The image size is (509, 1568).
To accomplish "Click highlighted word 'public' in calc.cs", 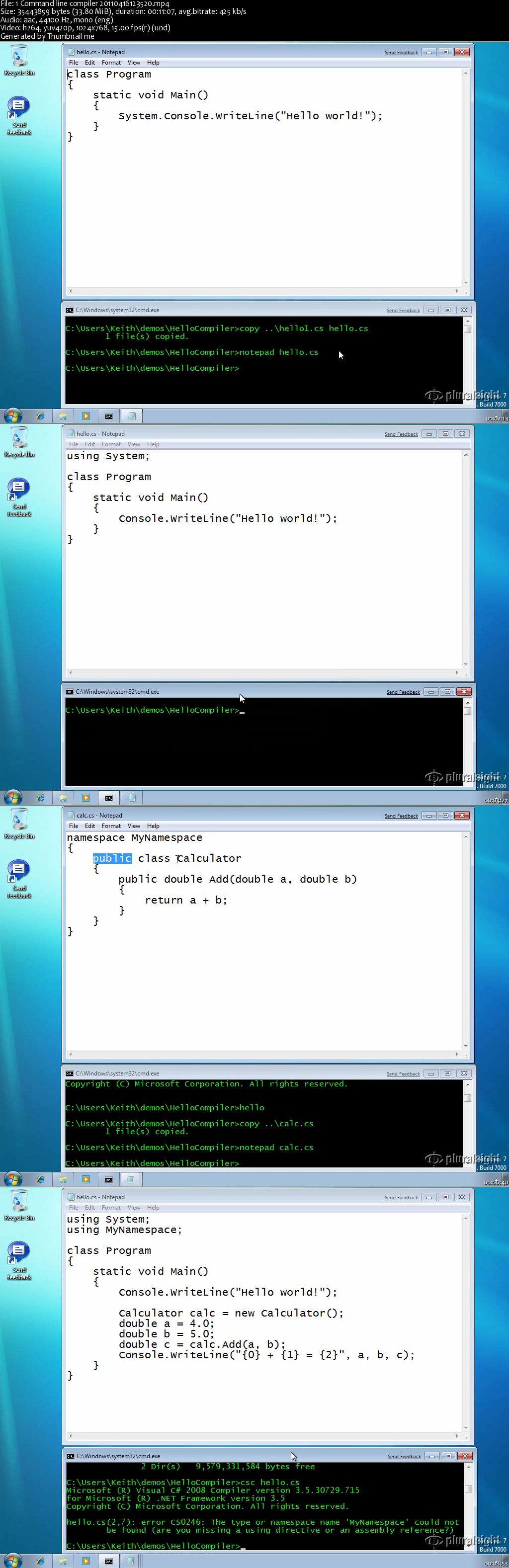I will tap(112, 858).
